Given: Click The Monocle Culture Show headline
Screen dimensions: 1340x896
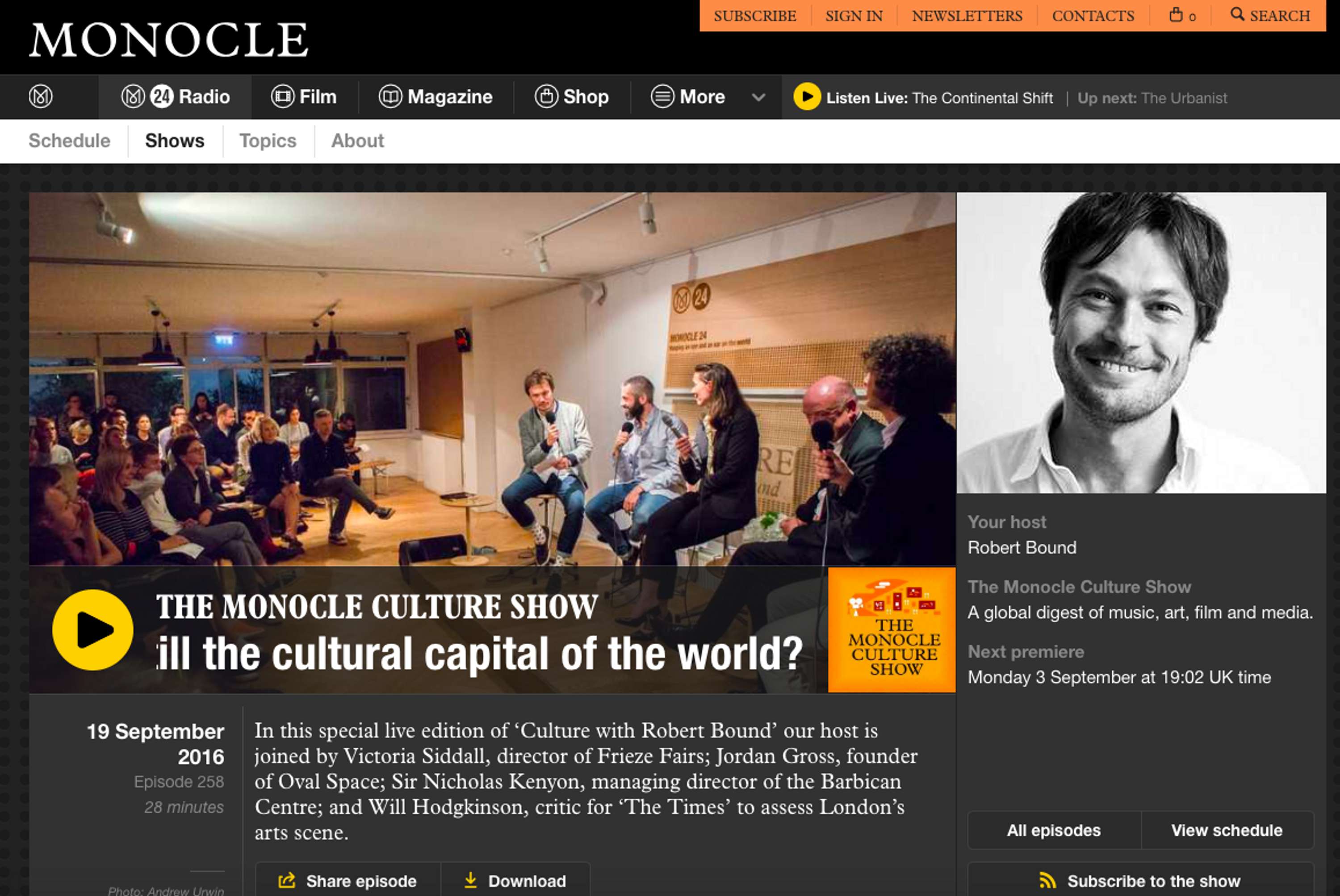Looking at the screenshot, I should (x=377, y=606).
